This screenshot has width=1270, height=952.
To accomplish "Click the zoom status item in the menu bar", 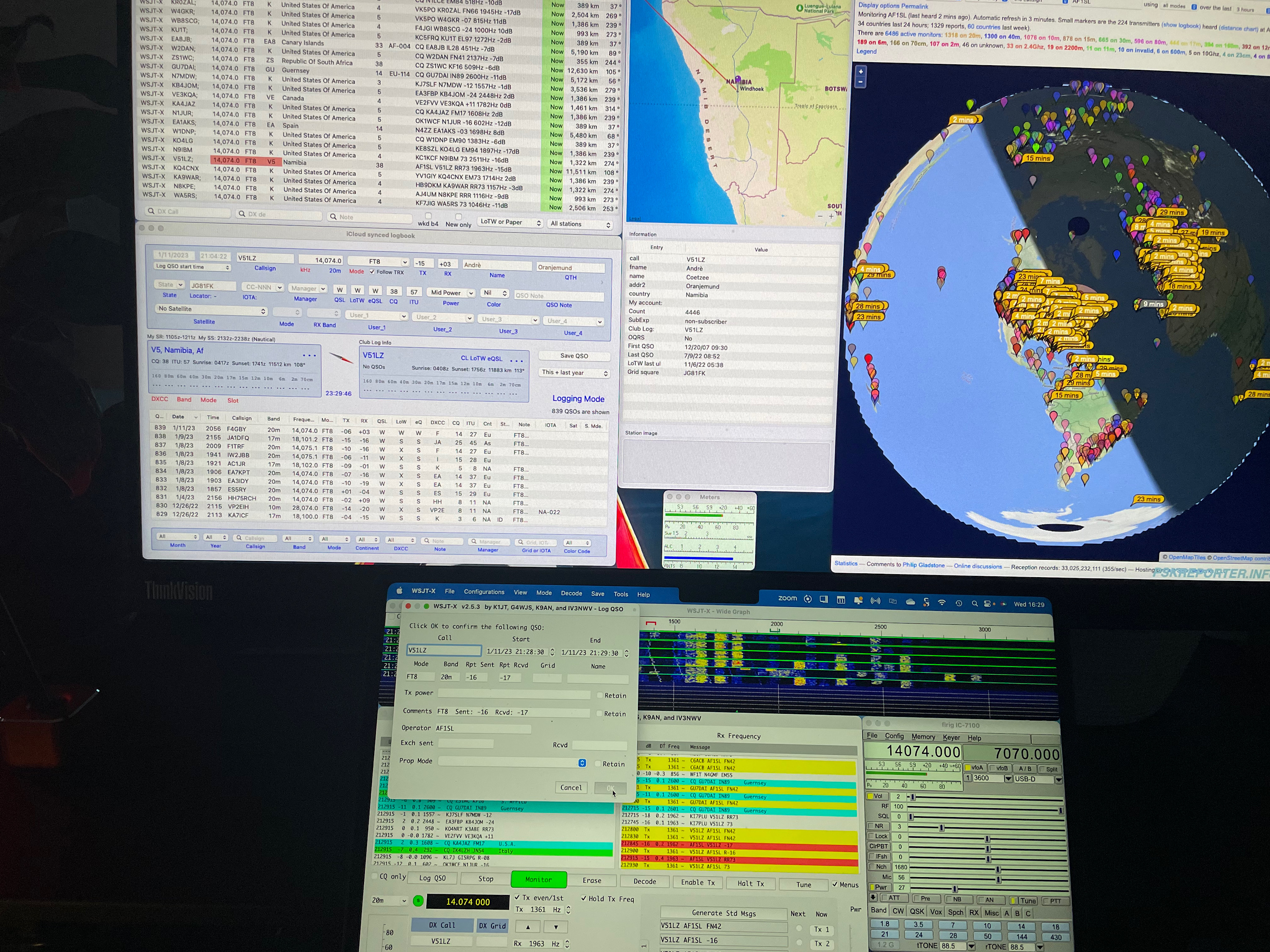I will point(787,598).
